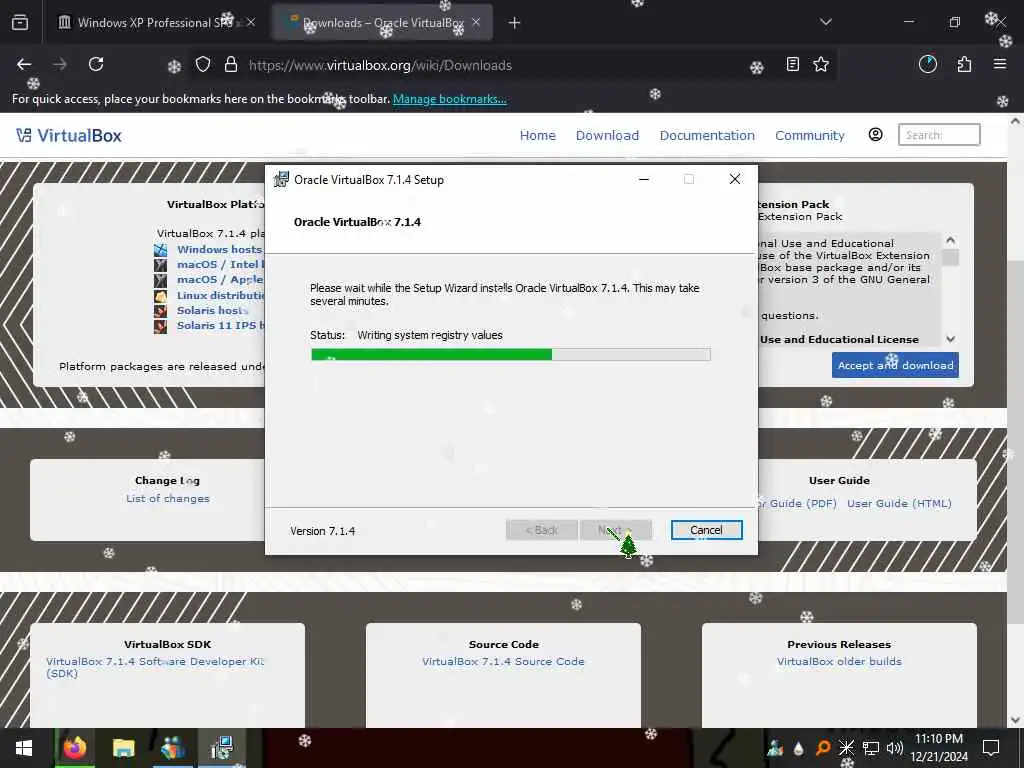
Task: Click the Solaris hosts link
Action: (212, 310)
